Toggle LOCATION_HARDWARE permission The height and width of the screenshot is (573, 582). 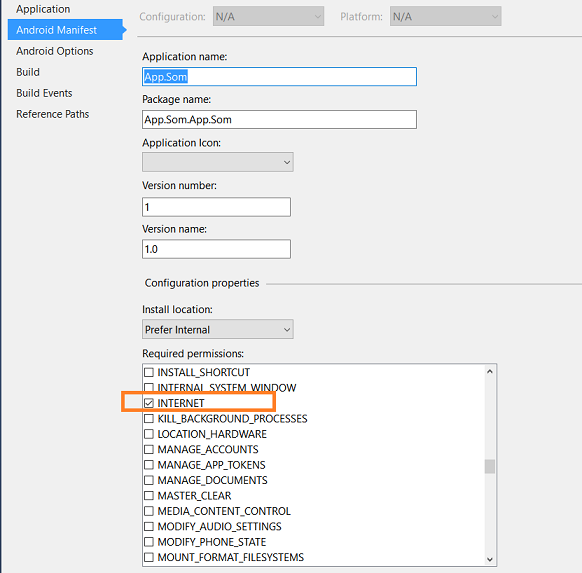coord(149,434)
